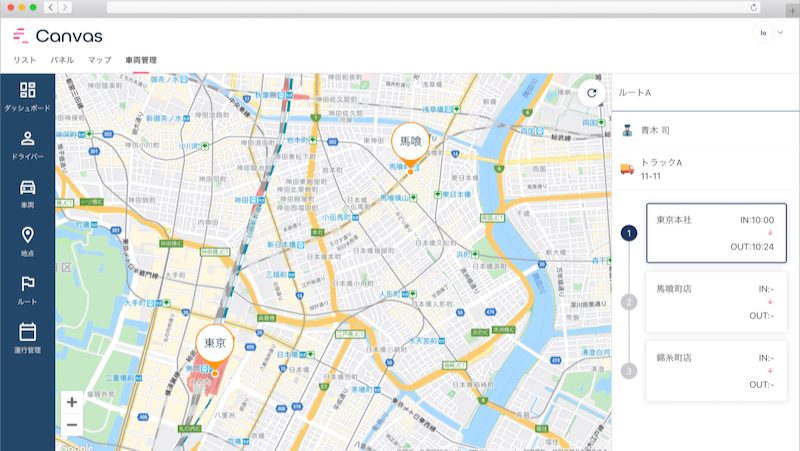800x451 pixels.
Task: Click the Canvas logo
Action: click(57, 36)
